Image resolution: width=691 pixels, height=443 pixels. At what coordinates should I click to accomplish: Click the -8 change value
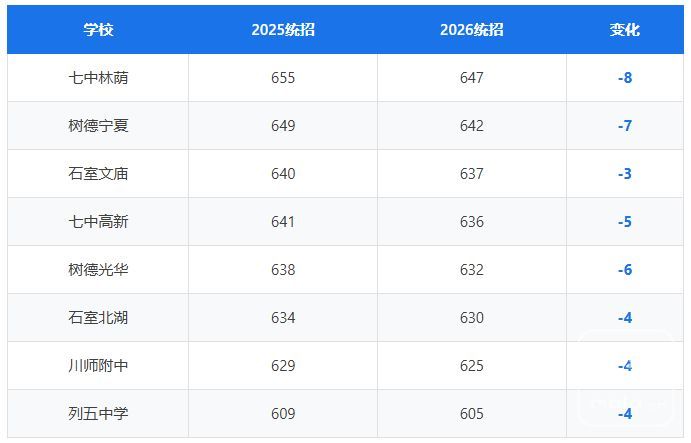(625, 78)
